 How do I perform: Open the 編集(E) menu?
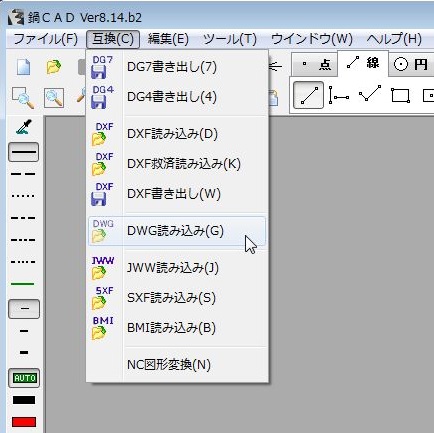(168, 39)
